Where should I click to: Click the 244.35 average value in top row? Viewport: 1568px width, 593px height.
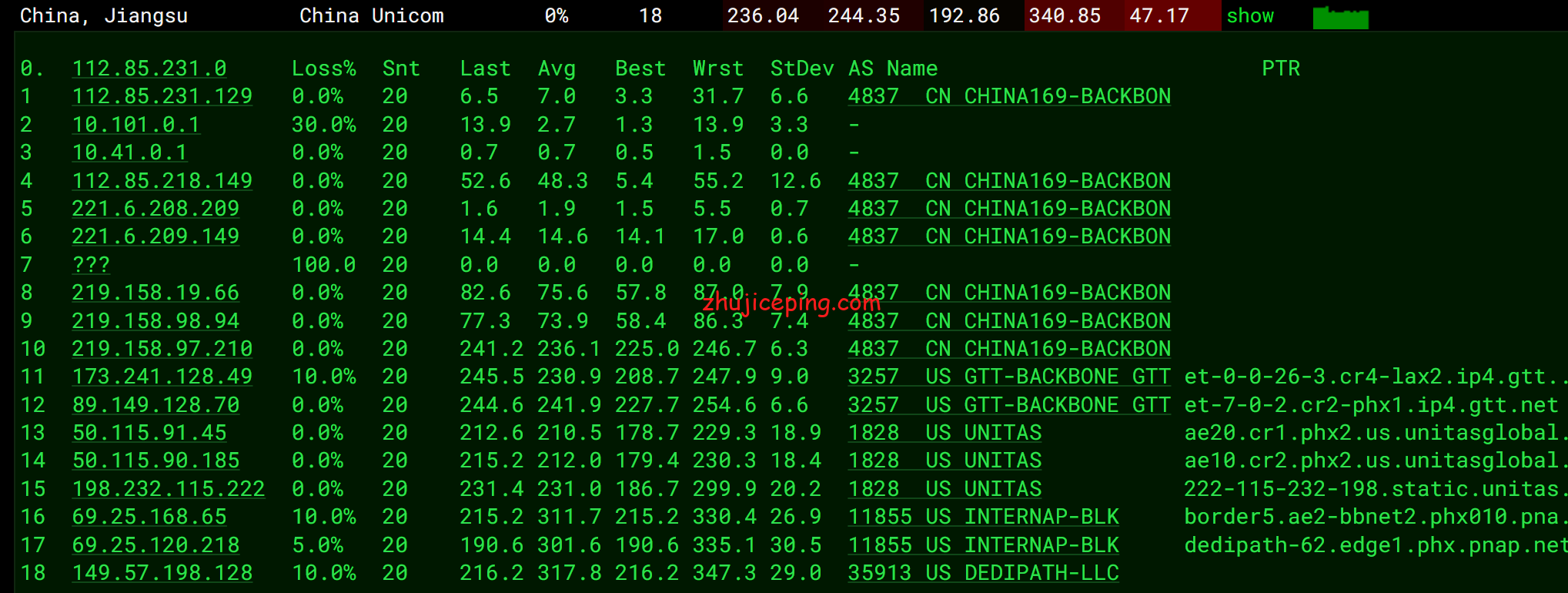[x=864, y=16]
